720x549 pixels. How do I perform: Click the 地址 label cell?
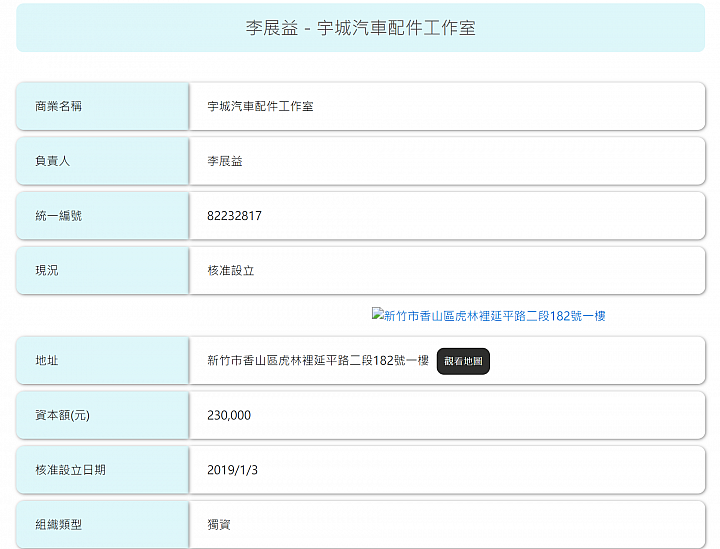click(102, 360)
